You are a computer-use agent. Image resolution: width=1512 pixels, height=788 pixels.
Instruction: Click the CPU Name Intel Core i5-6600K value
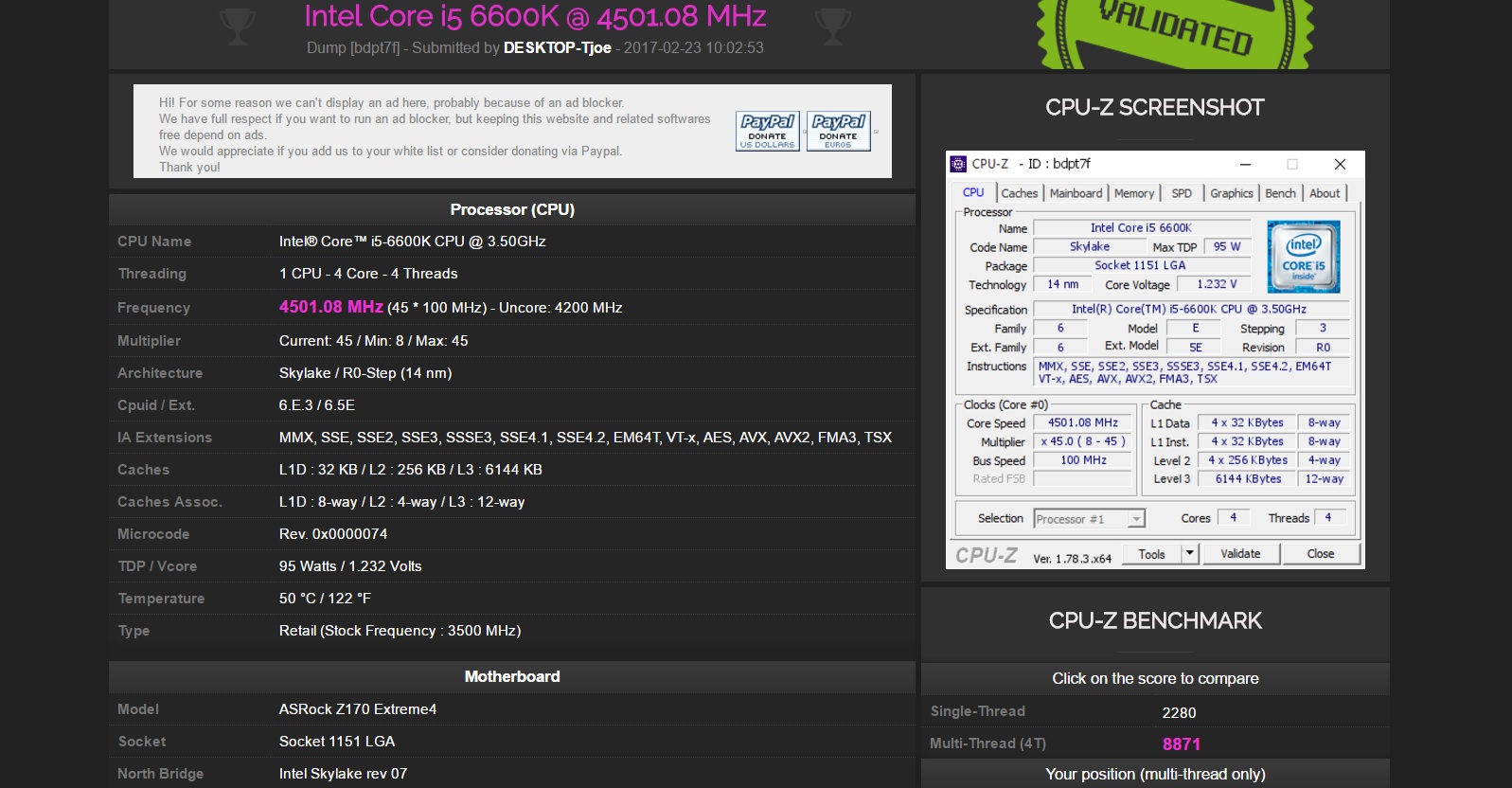point(412,242)
